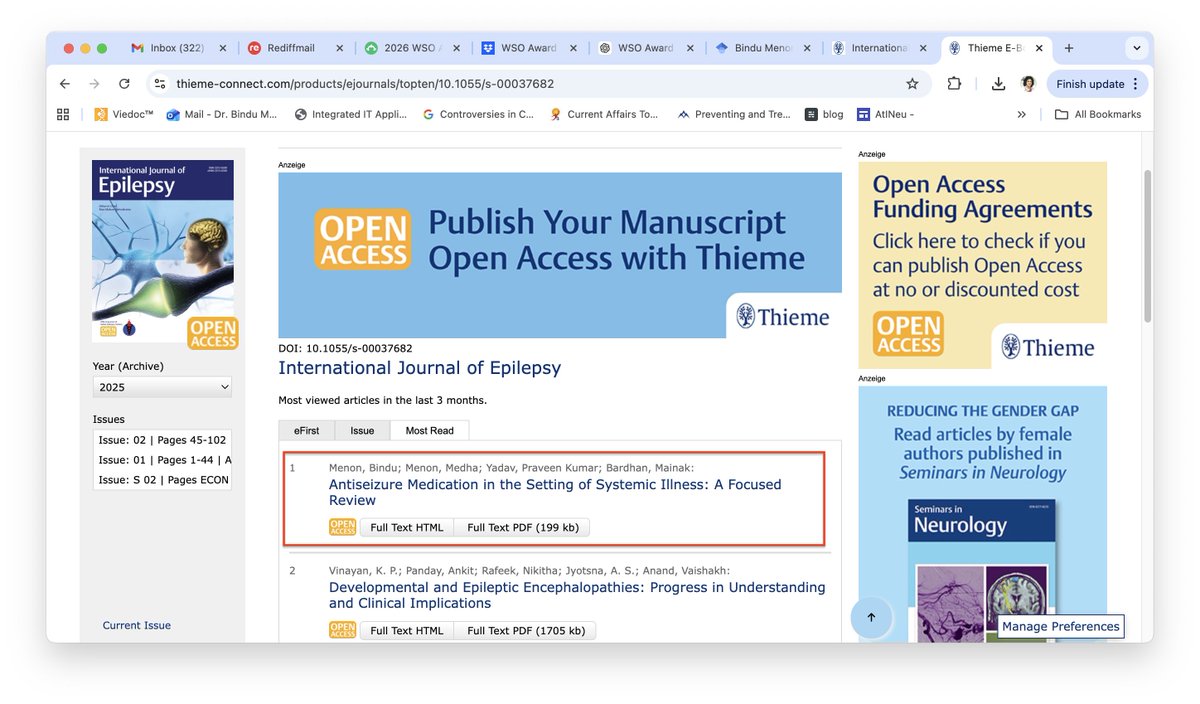Expand the tab search dropdown arrow

[x=1136, y=48]
